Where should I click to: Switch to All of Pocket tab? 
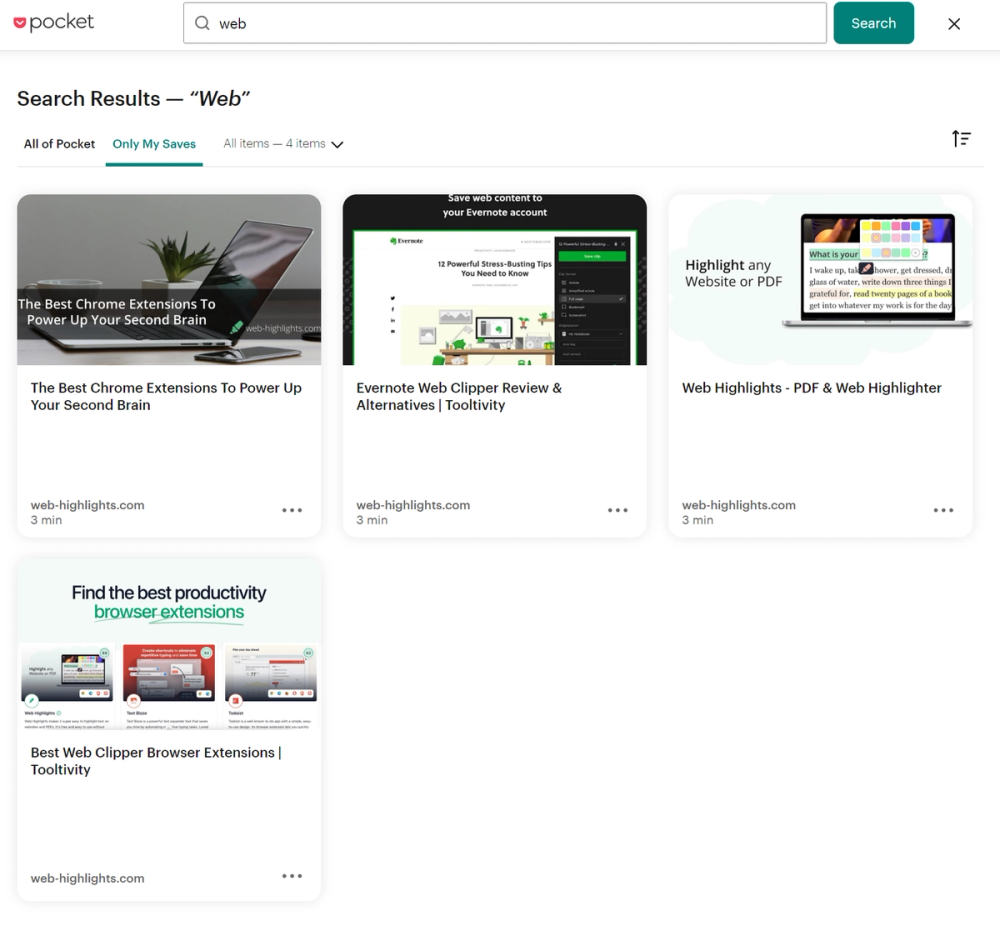click(59, 144)
